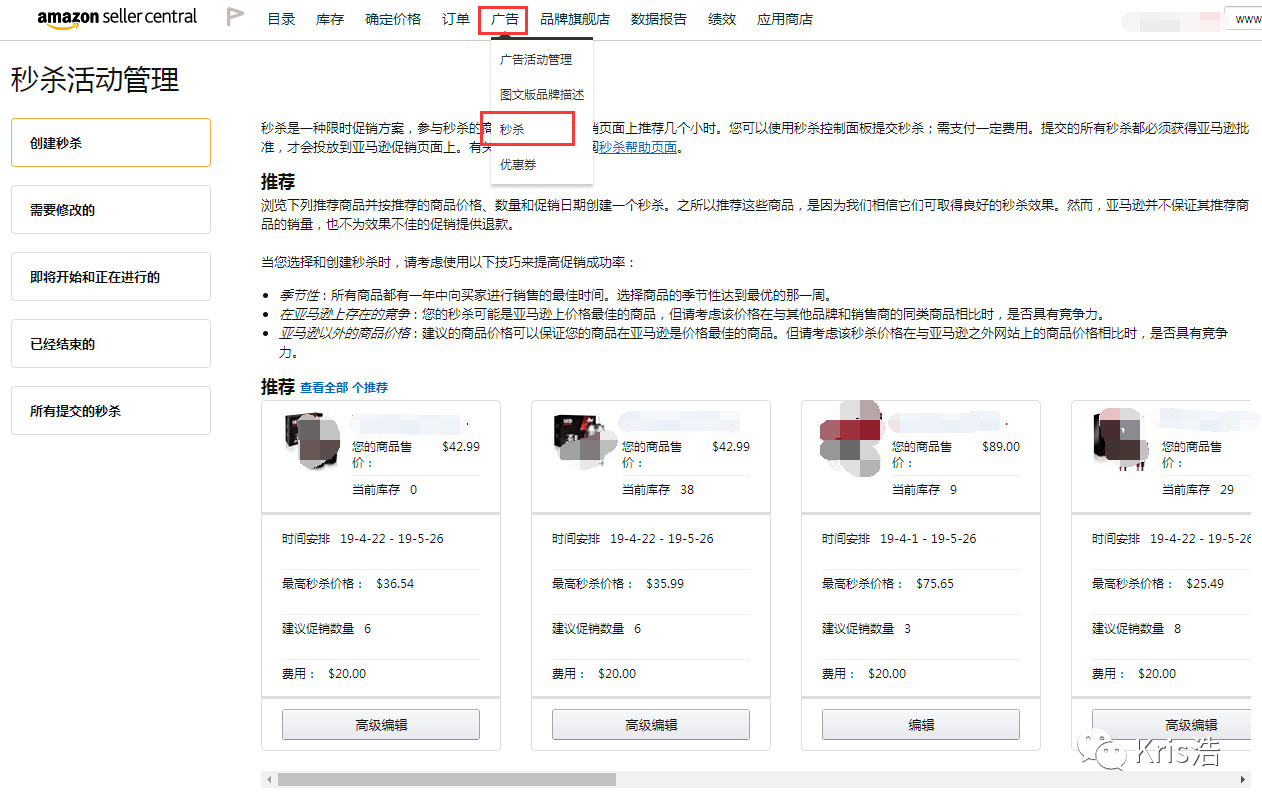Image resolution: width=1262 pixels, height=808 pixels.
Task: Click the 所有提交的秒杀 sidebar button
Action: click(x=110, y=410)
